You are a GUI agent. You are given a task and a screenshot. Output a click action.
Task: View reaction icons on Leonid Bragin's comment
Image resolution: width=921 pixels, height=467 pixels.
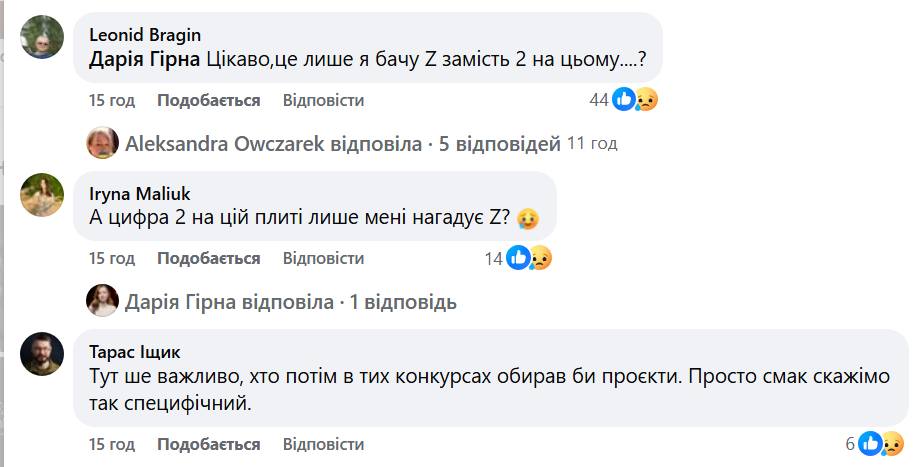tap(635, 99)
